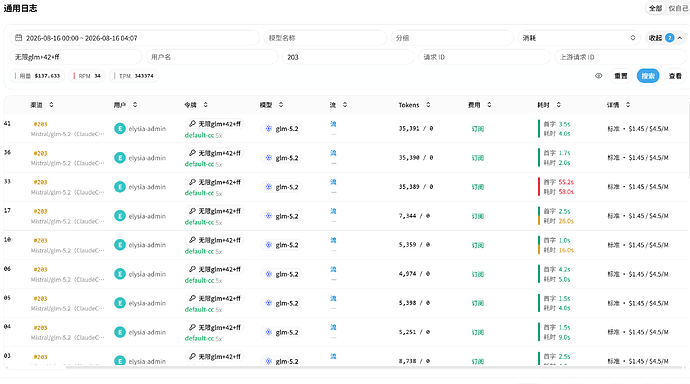Select the 全部 view tab
The height and width of the screenshot is (384, 690).
pos(655,8)
